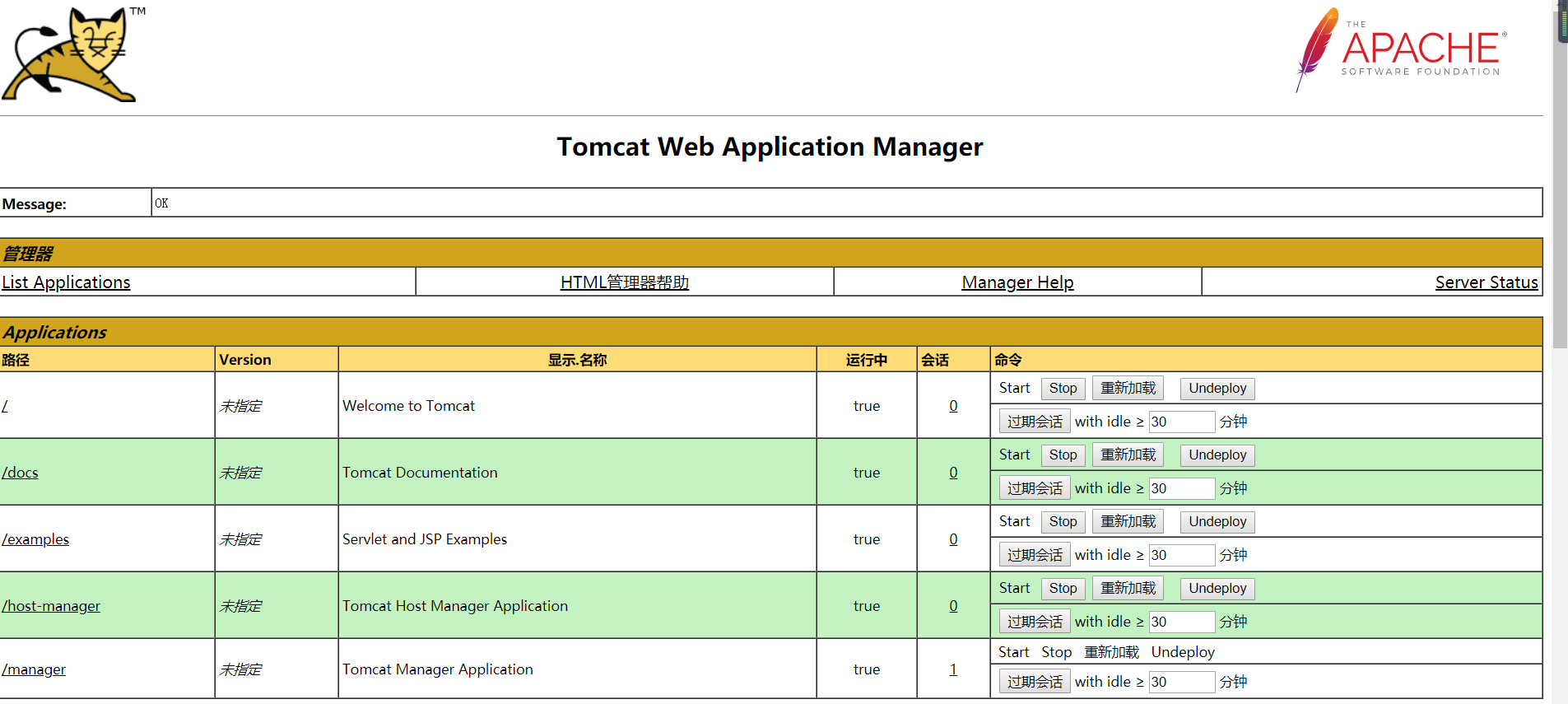Image resolution: width=1568 pixels, height=704 pixels.
Task: Edit idle minutes field for root application
Action: (1182, 422)
